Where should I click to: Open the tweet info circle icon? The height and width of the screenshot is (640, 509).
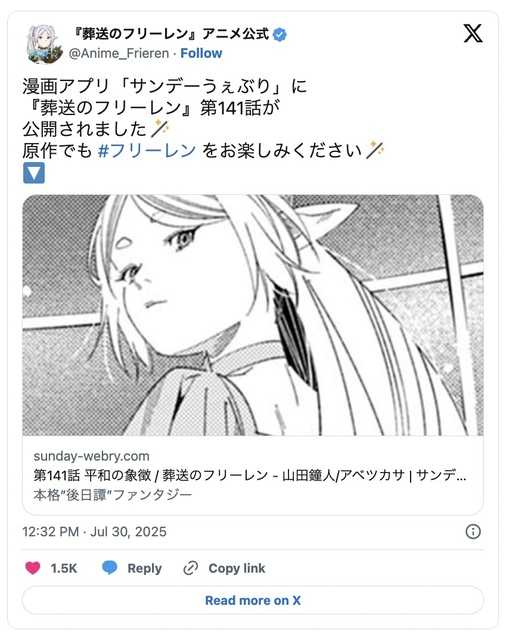[x=473, y=531]
